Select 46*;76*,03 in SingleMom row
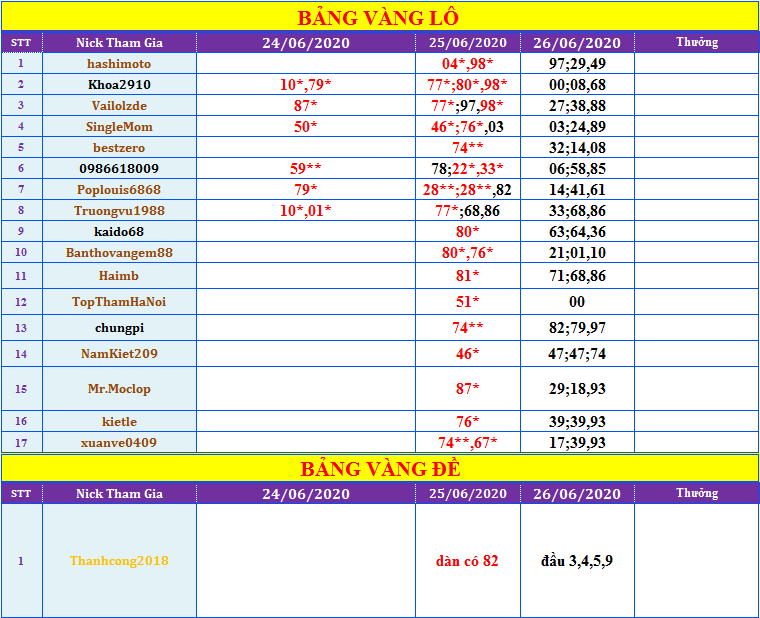Viewport: 760px width, 618px height. pos(468,127)
